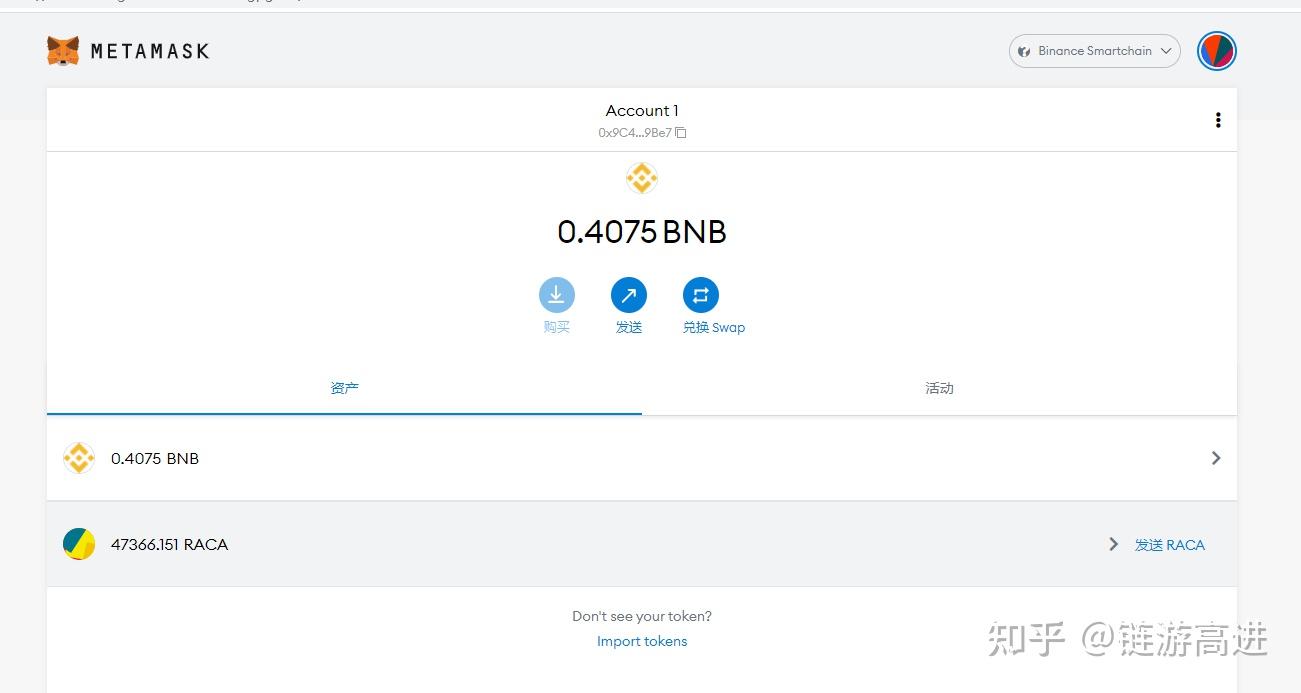Click the BNB token logo above balance
The width and height of the screenshot is (1301, 693).
click(x=642, y=179)
